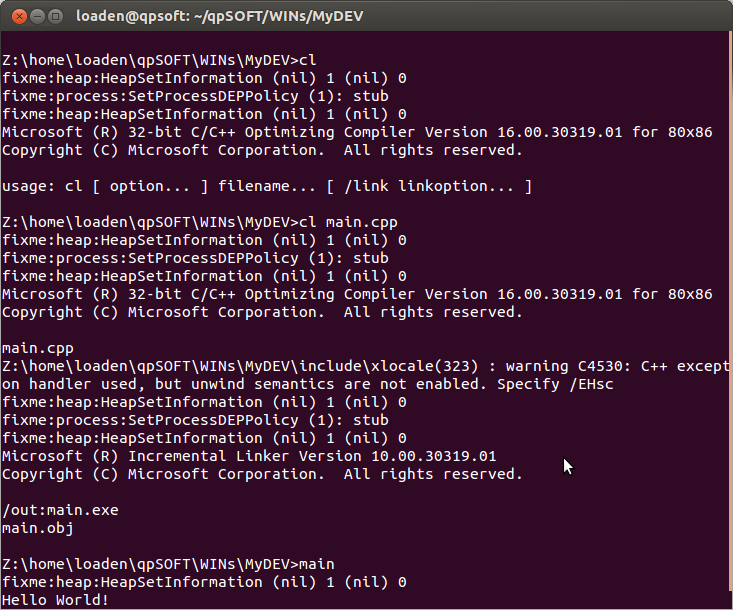Close the terminal window
The image size is (733, 610).
pos(19,17)
